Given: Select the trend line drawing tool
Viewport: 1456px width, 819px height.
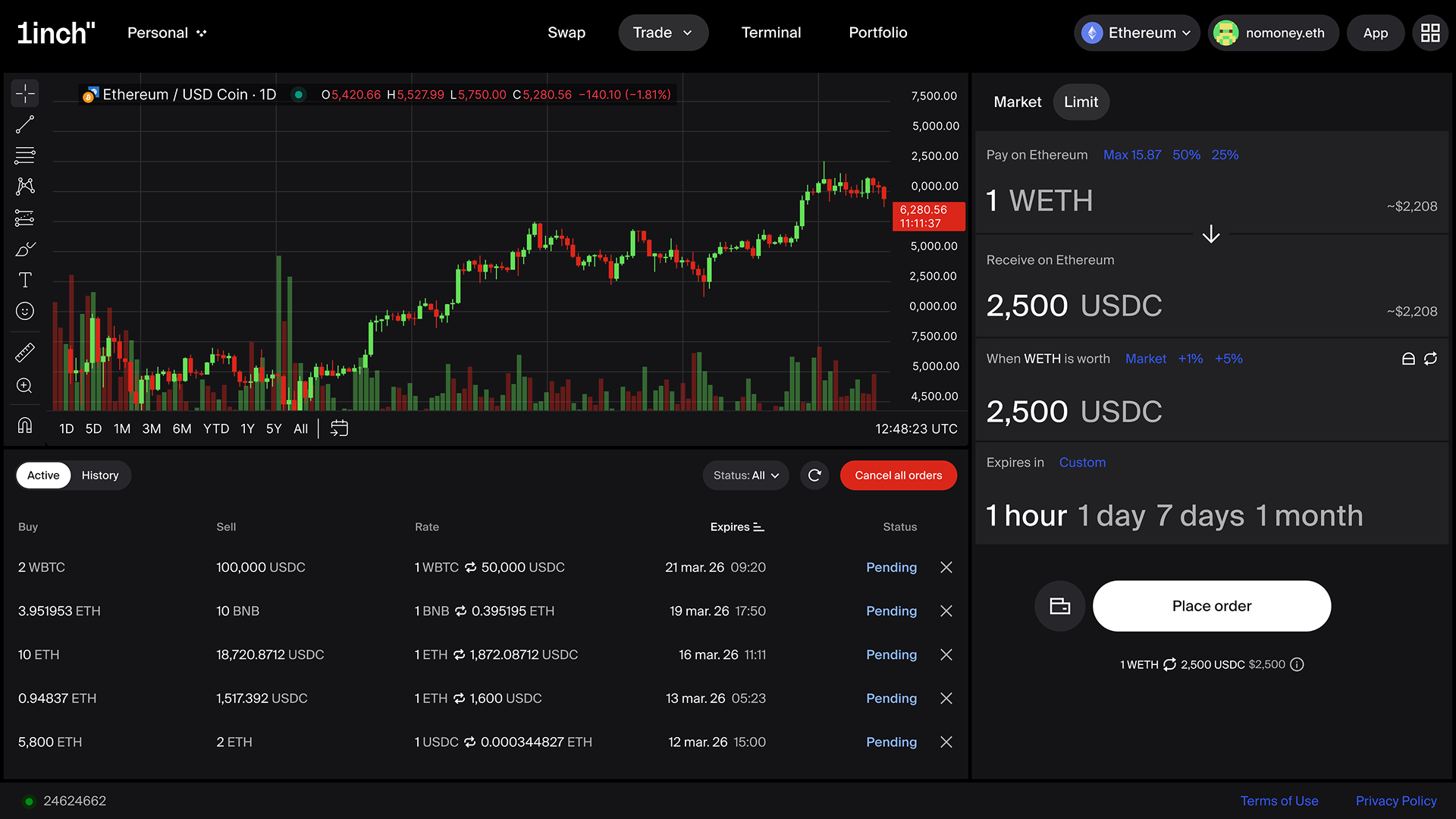Looking at the screenshot, I should pyautogui.click(x=25, y=124).
